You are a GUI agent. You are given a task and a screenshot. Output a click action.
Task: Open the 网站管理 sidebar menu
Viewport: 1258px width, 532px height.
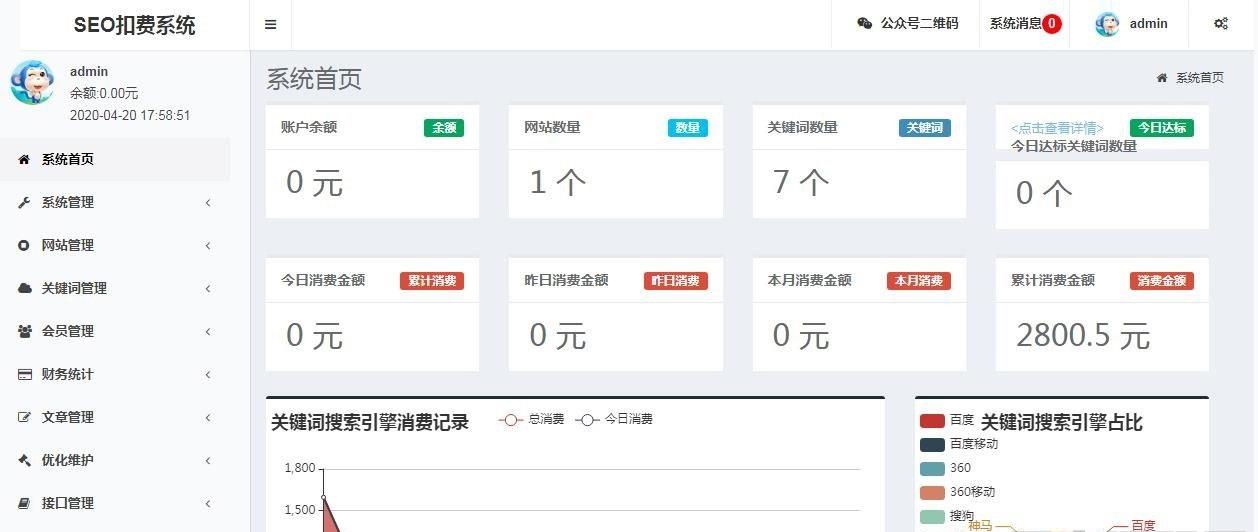coord(115,245)
